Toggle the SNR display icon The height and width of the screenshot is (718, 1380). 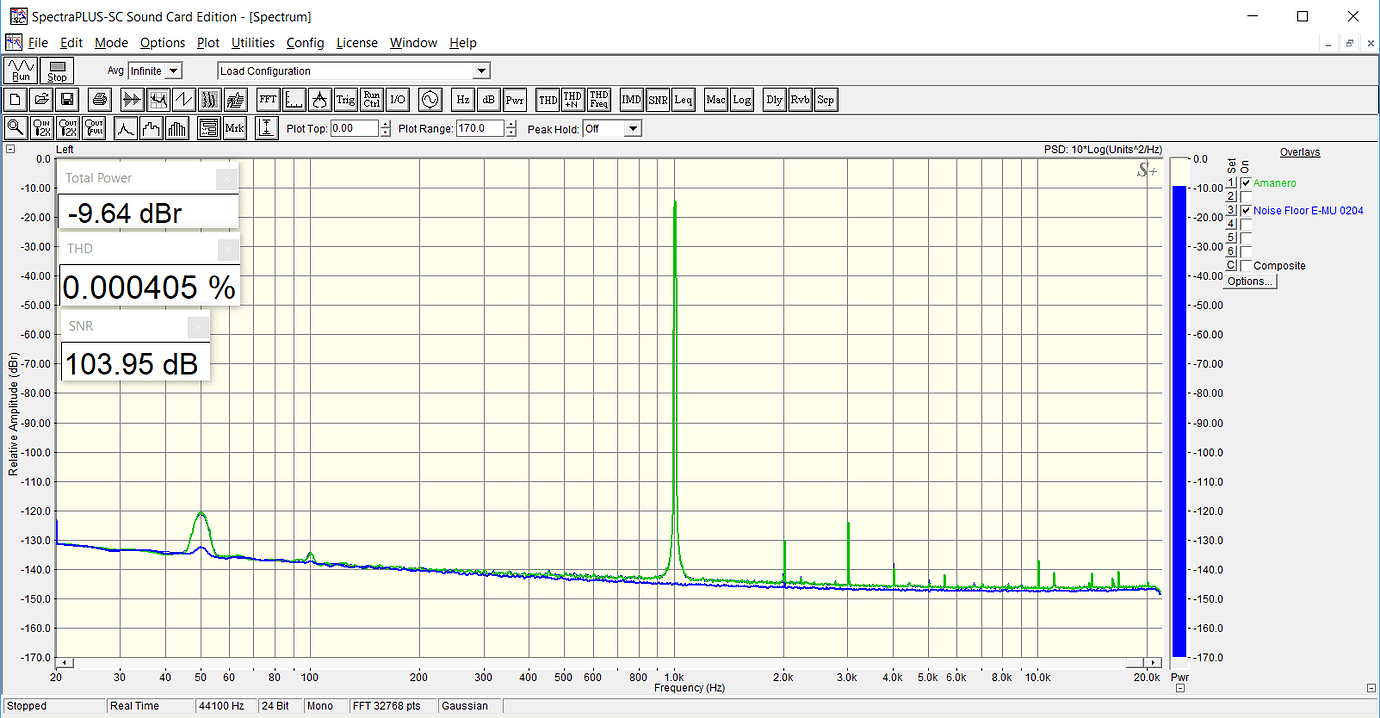(x=657, y=100)
